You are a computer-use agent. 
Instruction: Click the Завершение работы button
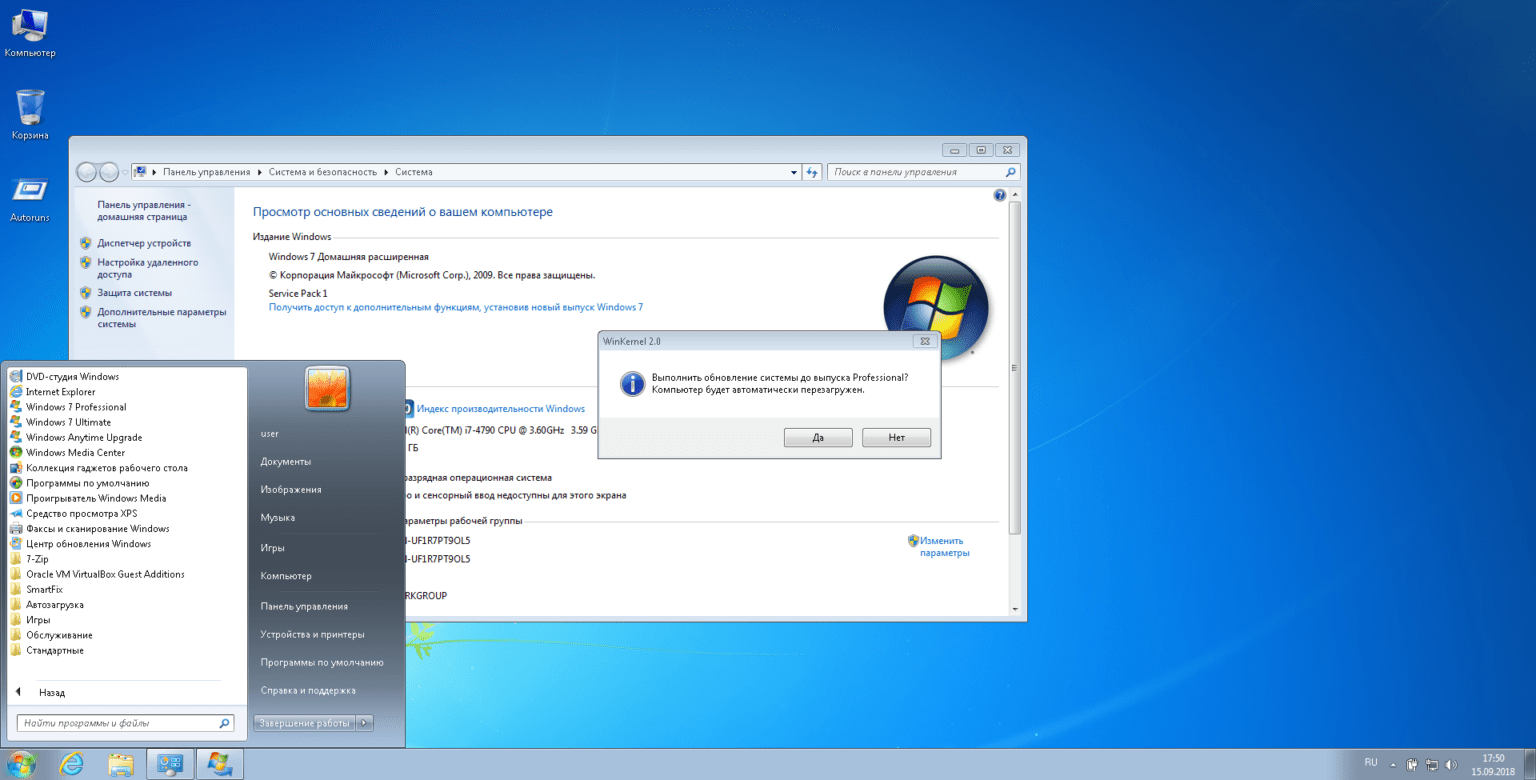(x=304, y=723)
